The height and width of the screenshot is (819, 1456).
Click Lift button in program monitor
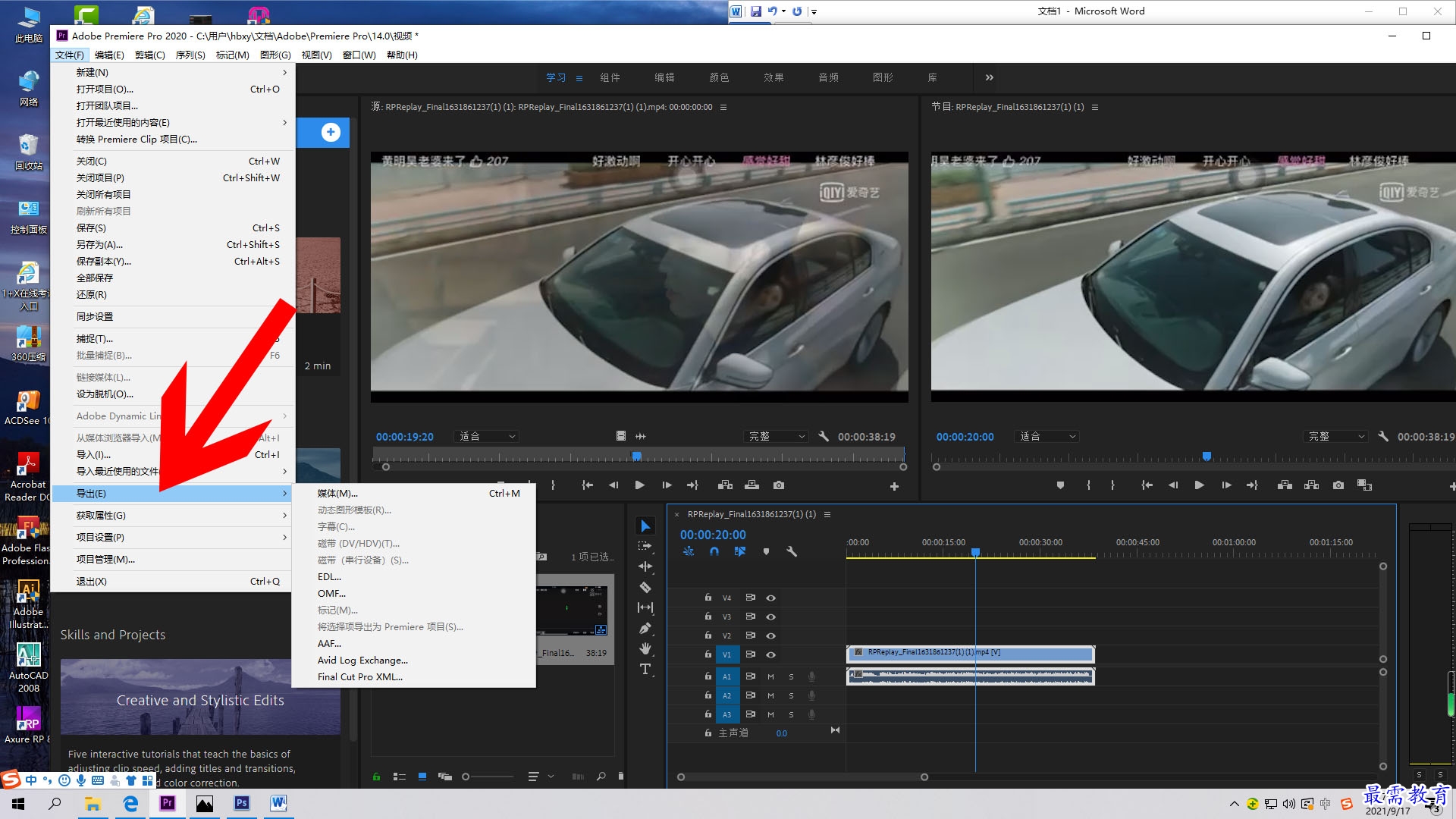(x=1285, y=485)
